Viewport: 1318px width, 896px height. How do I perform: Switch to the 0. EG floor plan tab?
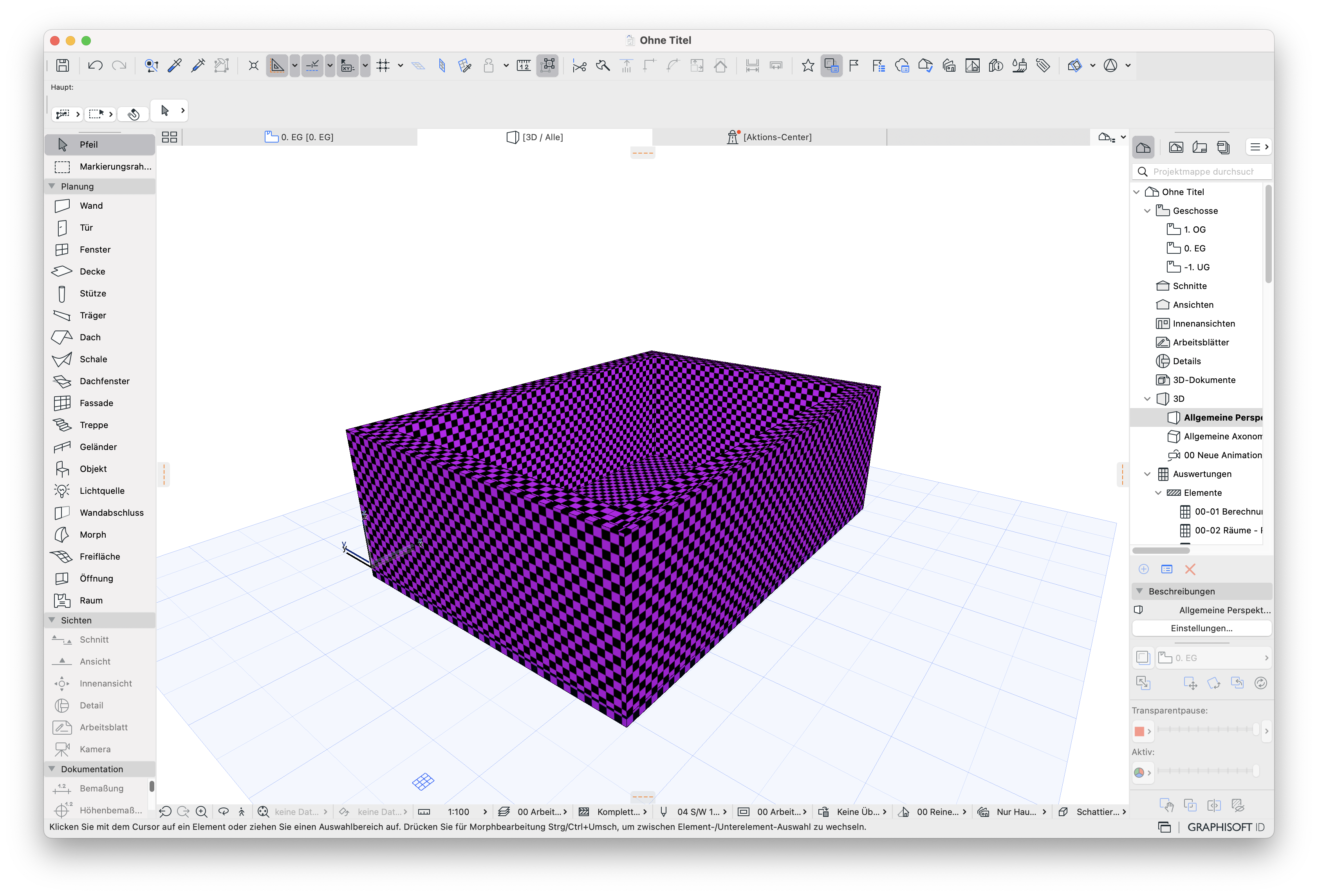click(x=300, y=137)
